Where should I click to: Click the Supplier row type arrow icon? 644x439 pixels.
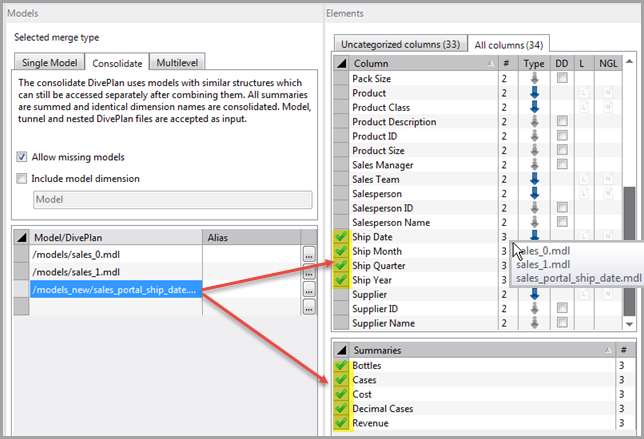pos(533,294)
